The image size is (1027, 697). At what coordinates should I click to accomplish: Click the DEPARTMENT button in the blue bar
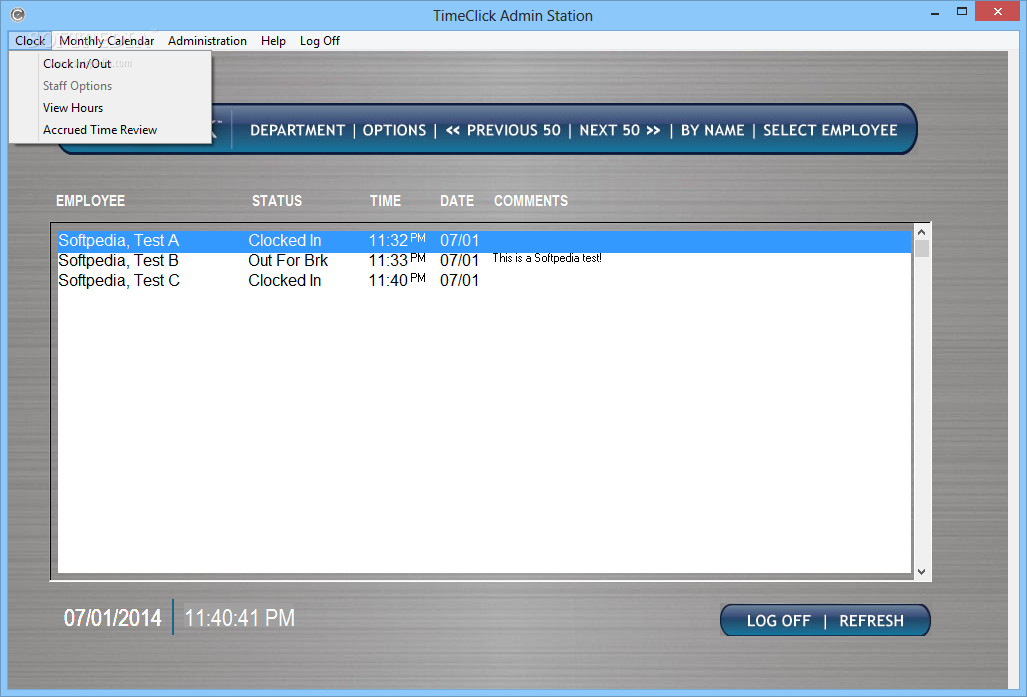pyautogui.click(x=297, y=130)
